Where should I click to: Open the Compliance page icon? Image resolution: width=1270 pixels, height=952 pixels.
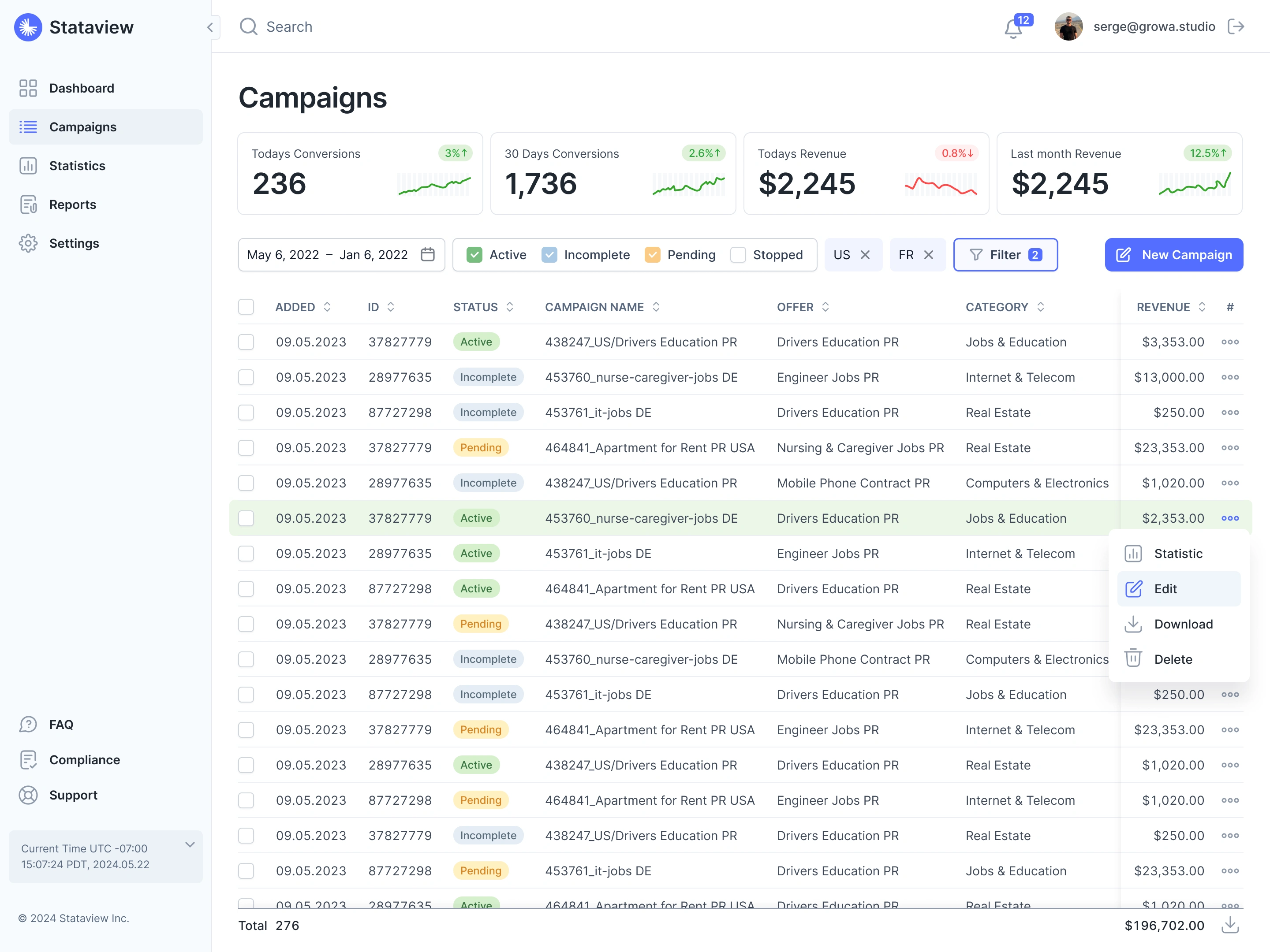[x=28, y=760]
